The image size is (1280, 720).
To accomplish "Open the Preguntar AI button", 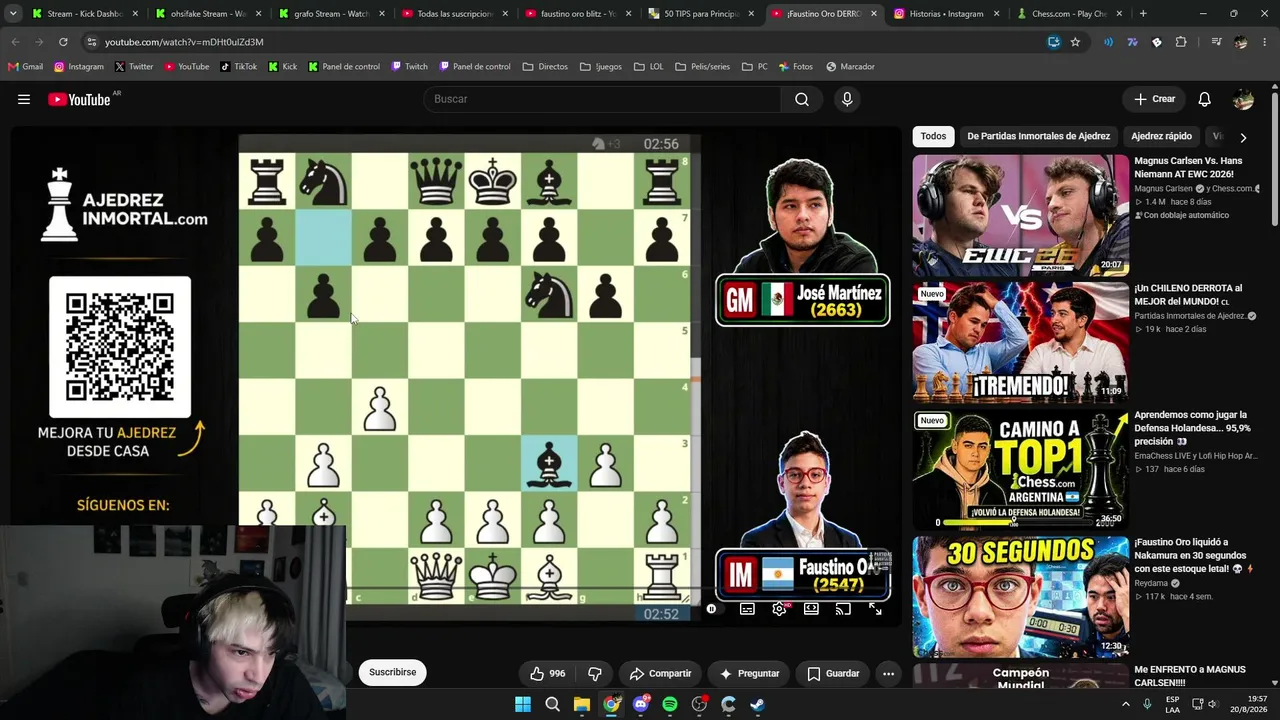I will [749, 674].
